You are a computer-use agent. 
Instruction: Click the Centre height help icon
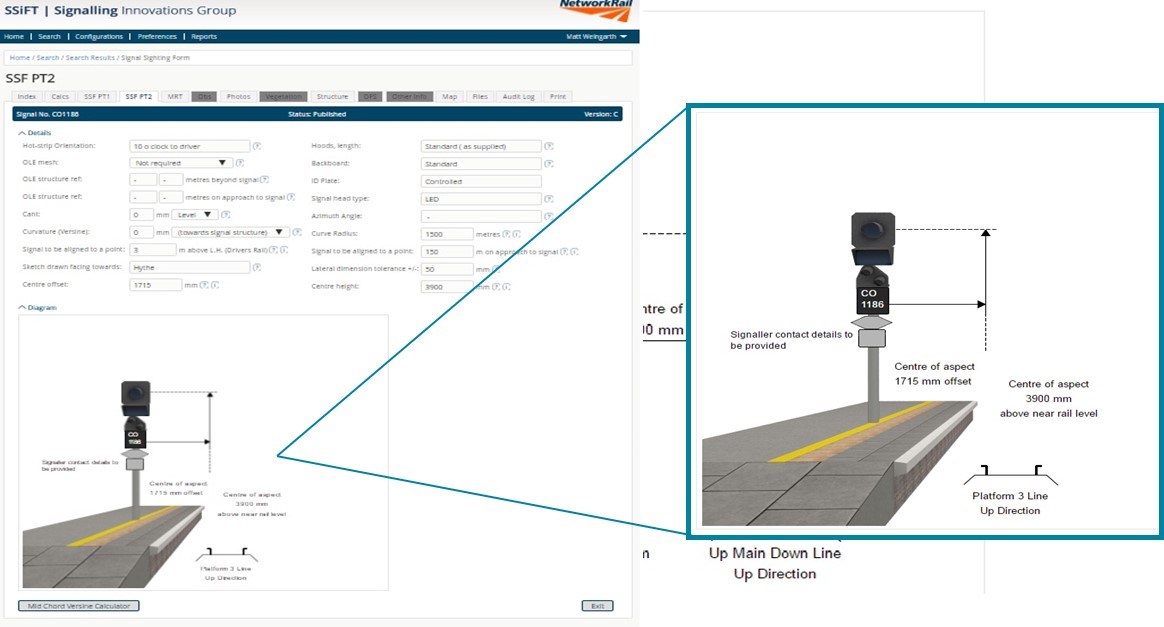[x=496, y=286]
